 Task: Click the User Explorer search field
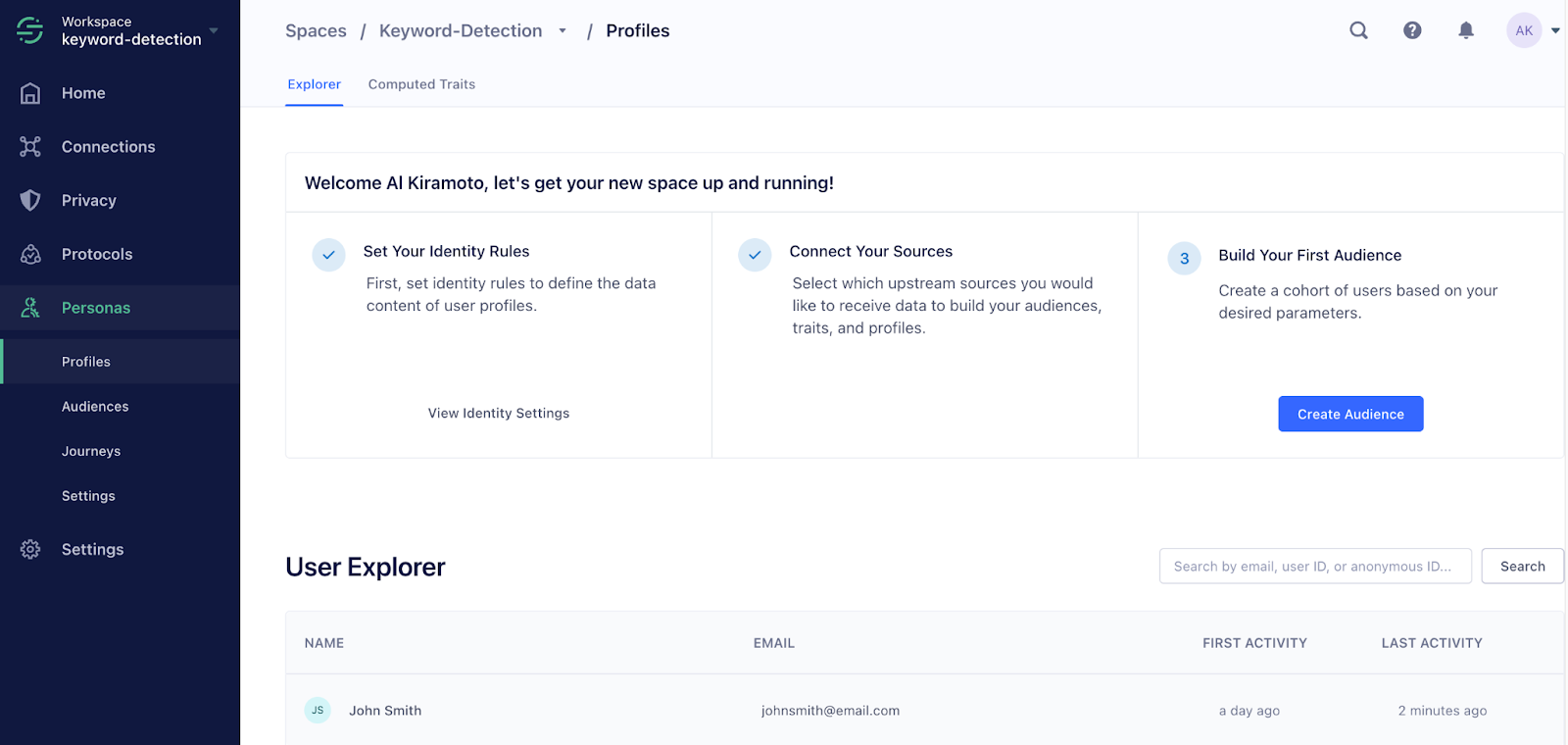point(1315,567)
